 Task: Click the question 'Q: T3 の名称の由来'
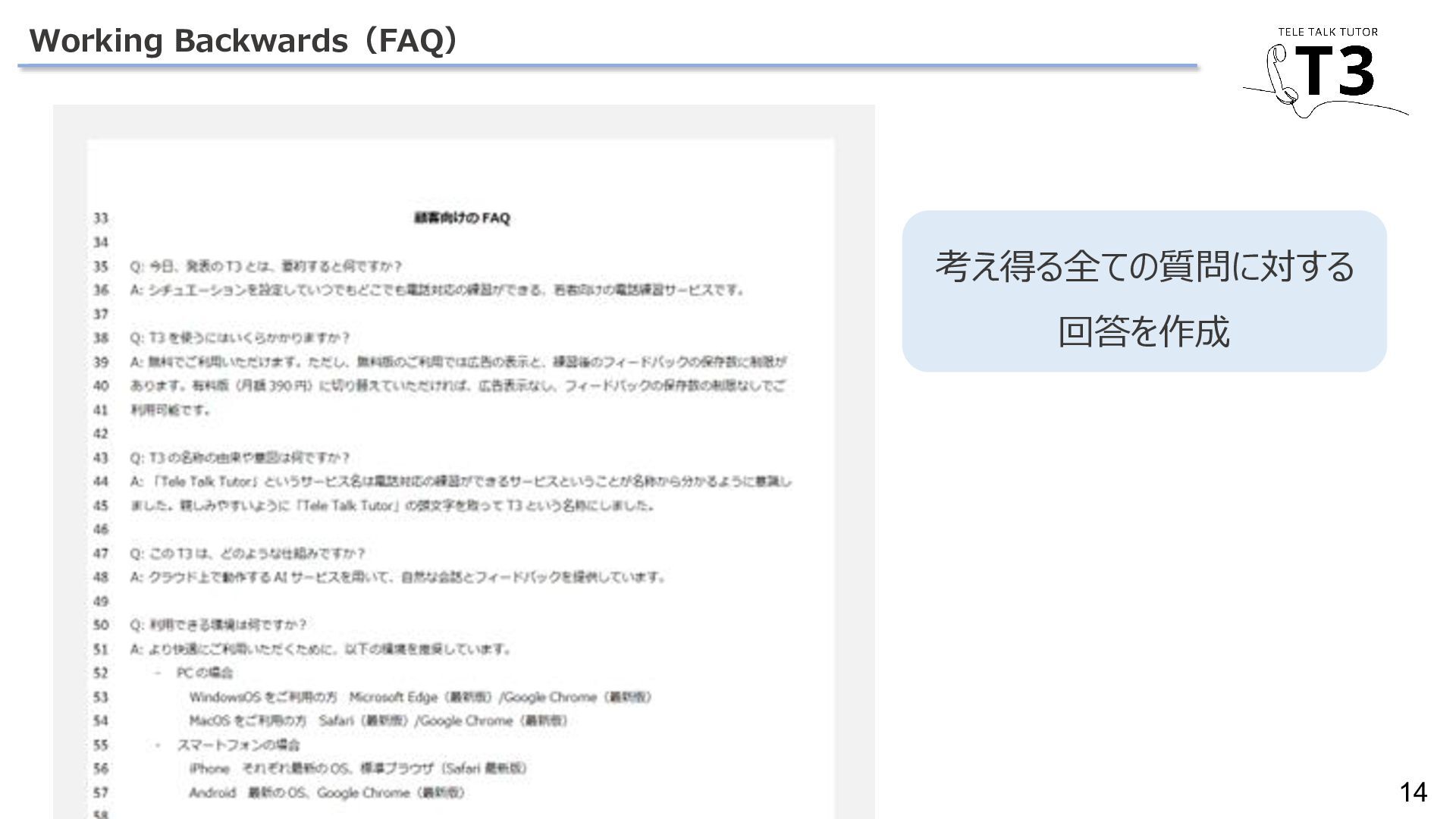(240, 457)
